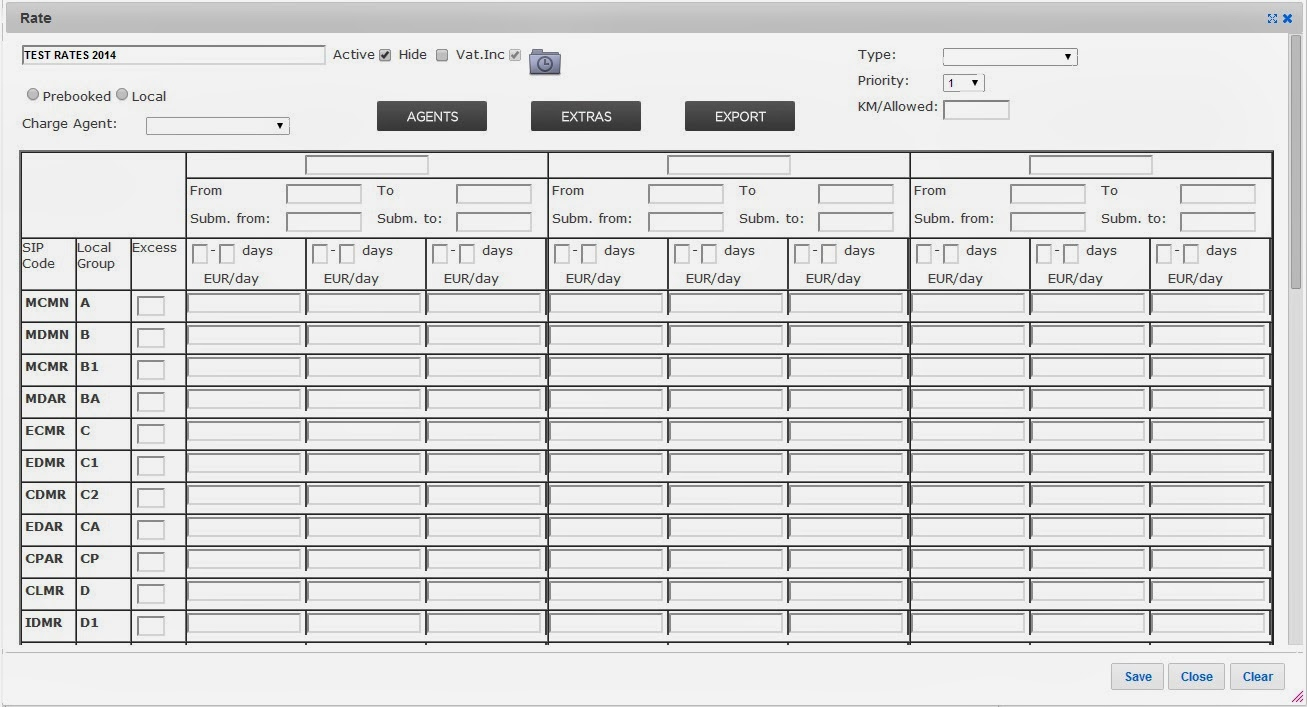
Task: Uncheck the Vat.Inc checkbox
Action: pos(515,55)
